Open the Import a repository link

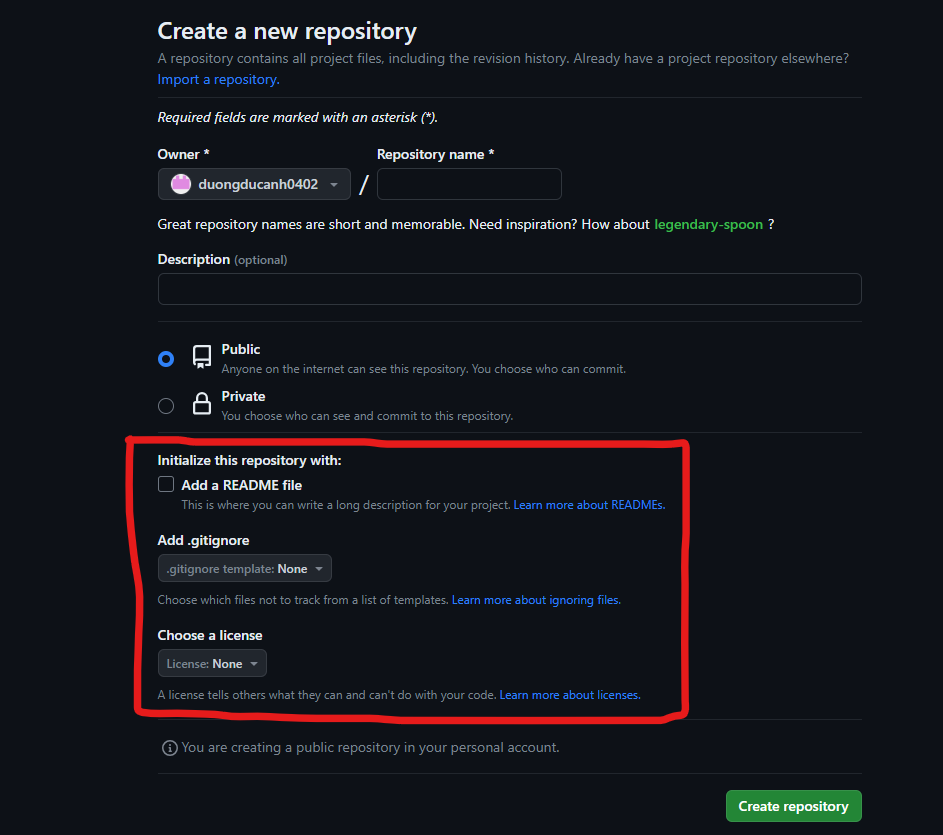point(218,79)
